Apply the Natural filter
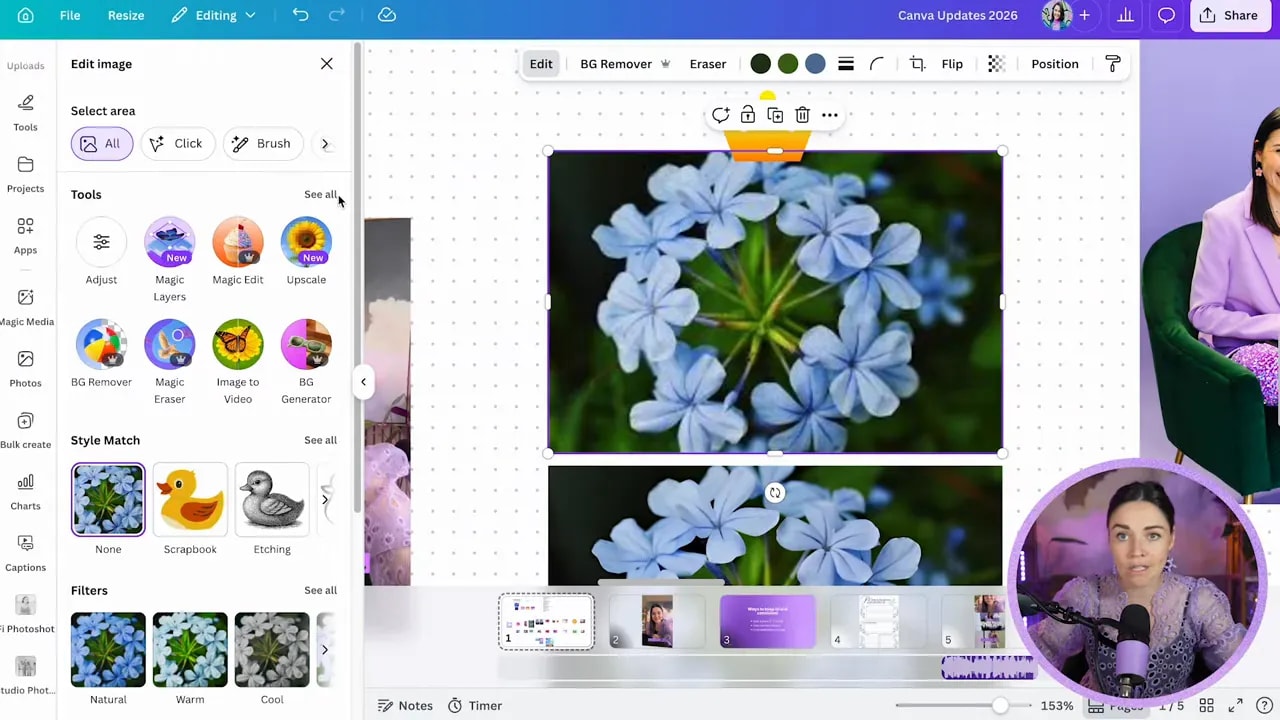Viewport: 1280px width, 720px height. [x=108, y=650]
